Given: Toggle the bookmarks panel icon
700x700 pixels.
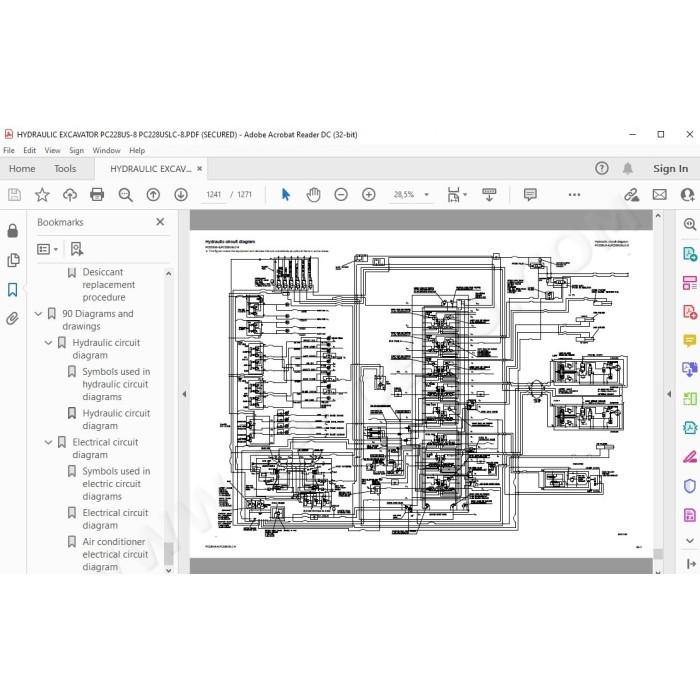Looking at the screenshot, I should coord(12,290).
